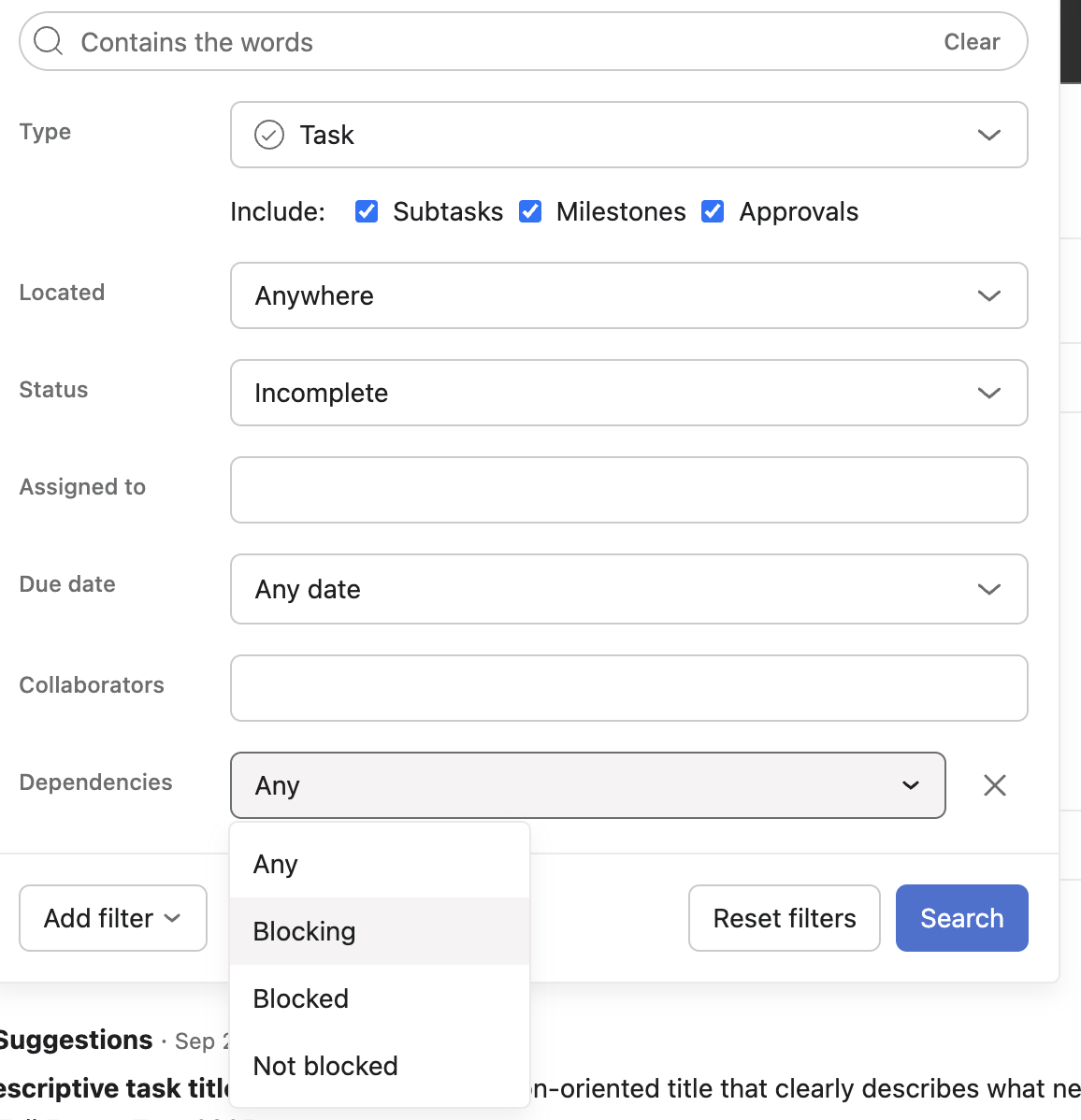This screenshot has height=1120, width=1081.
Task: Toggle the Milestones checkbox
Action: (x=530, y=211)
